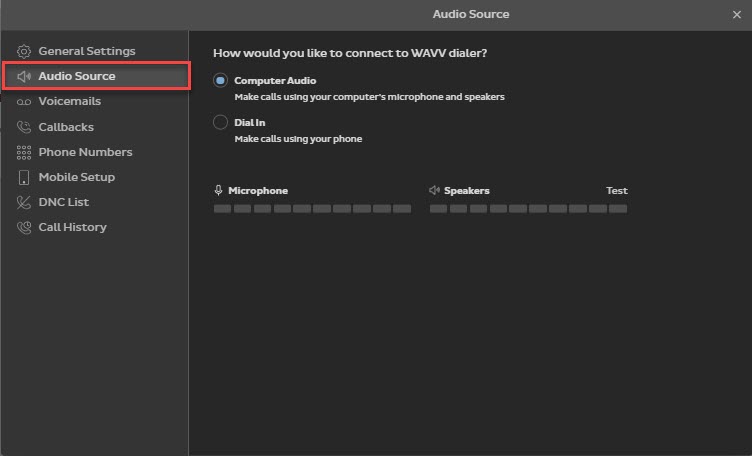Click the Audio Source speaker icon in sidebar
Screen dimensions: 752x456
[x=24, y=76]
